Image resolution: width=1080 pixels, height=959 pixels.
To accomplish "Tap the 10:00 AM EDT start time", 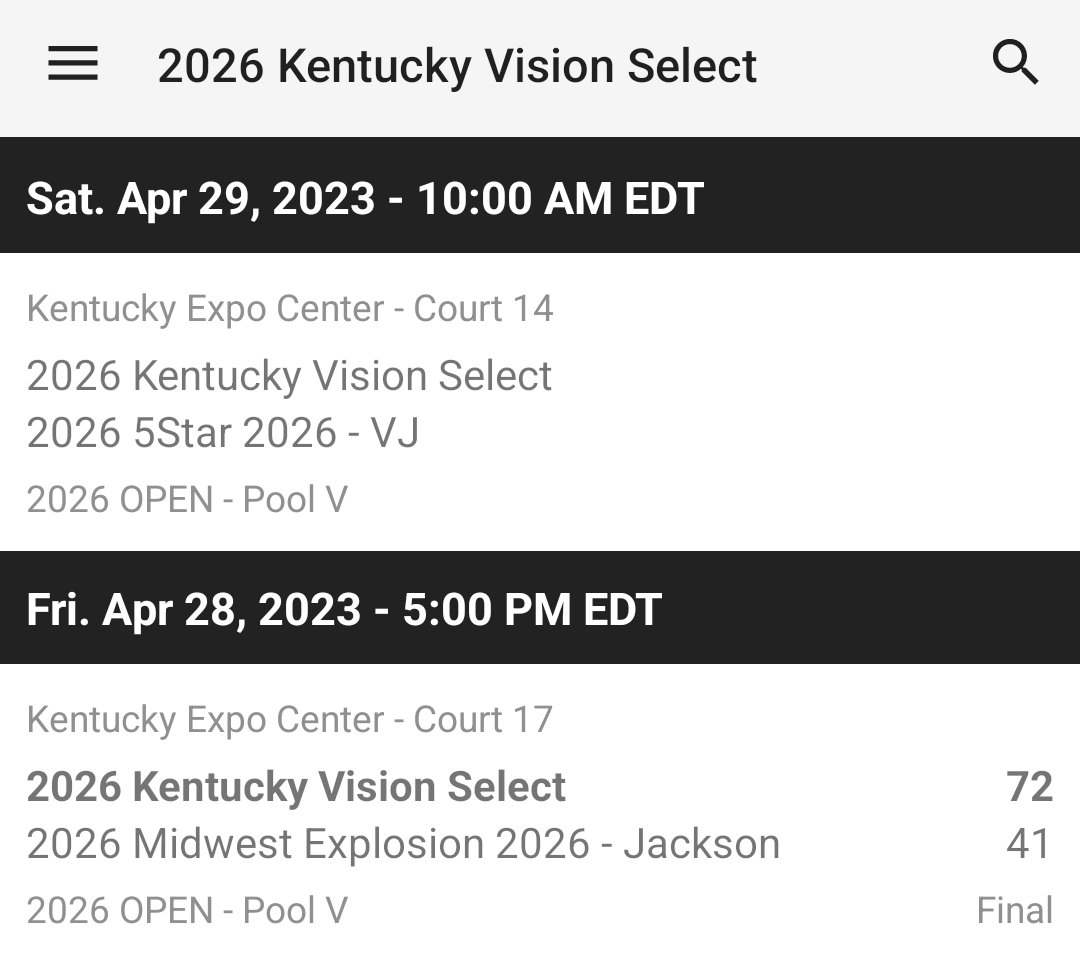I will click(560, 198).
